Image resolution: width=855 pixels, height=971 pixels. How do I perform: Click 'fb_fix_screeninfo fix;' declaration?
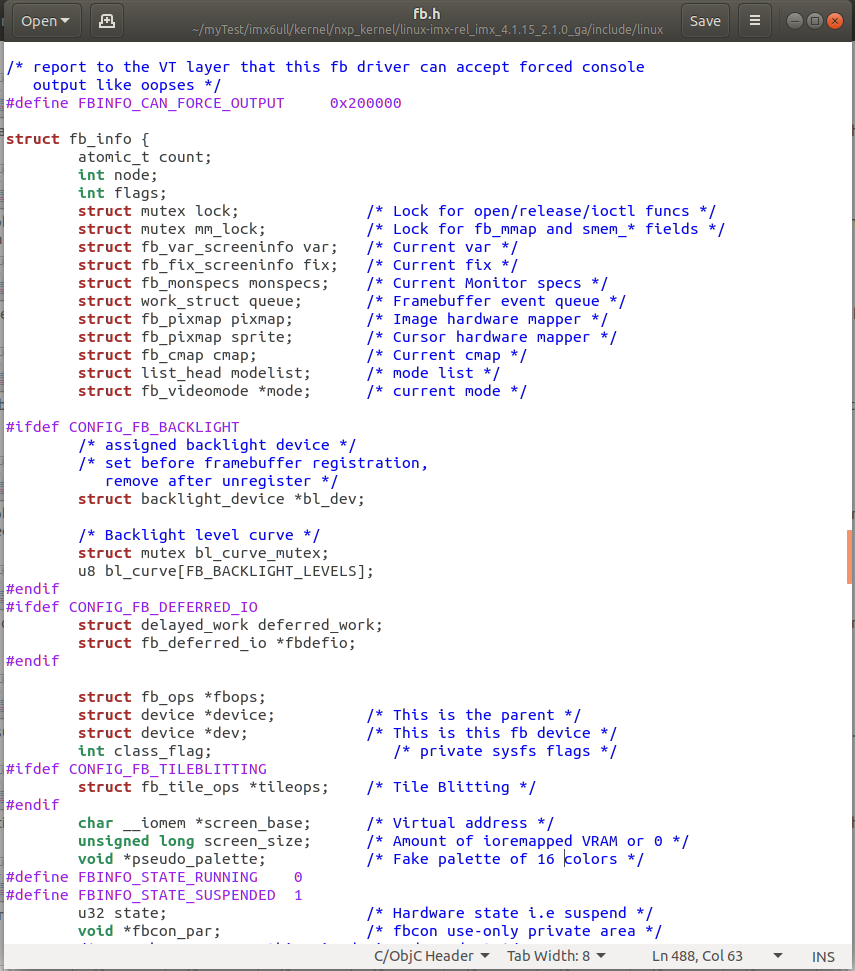coord(239,264)
